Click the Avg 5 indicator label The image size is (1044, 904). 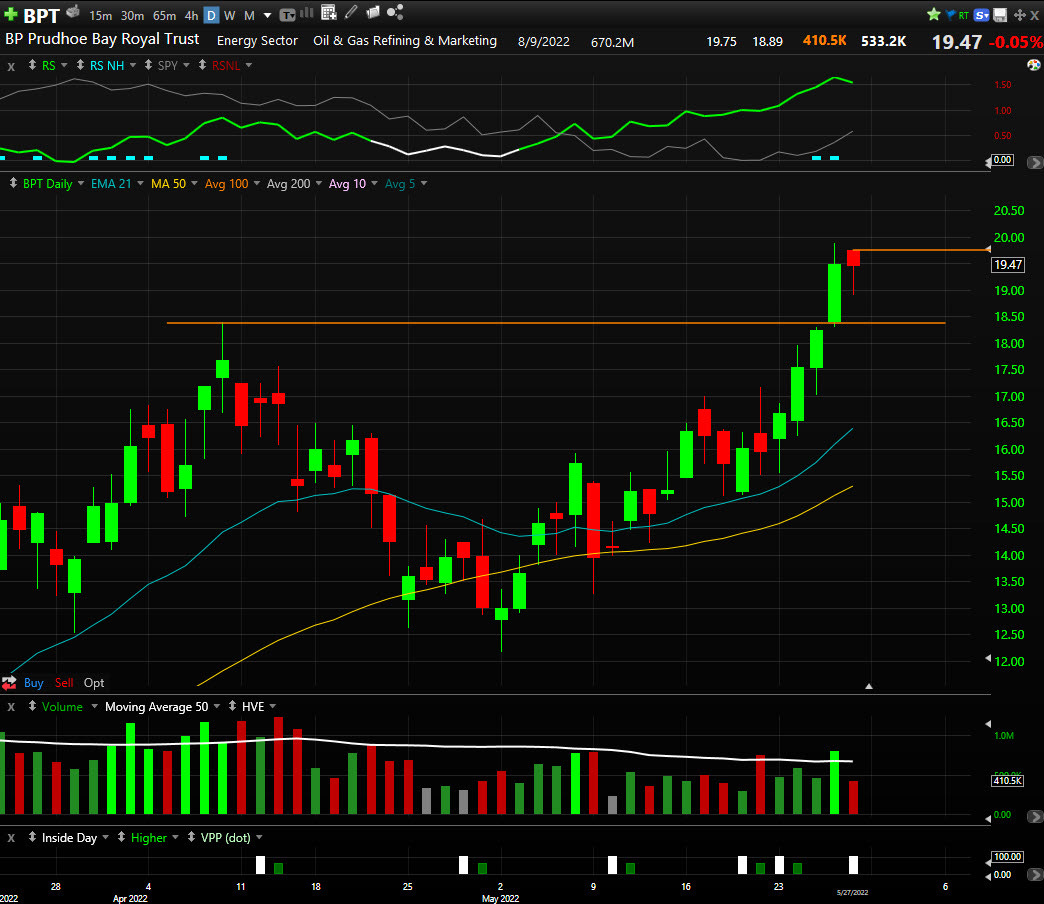tap(399, 184)
